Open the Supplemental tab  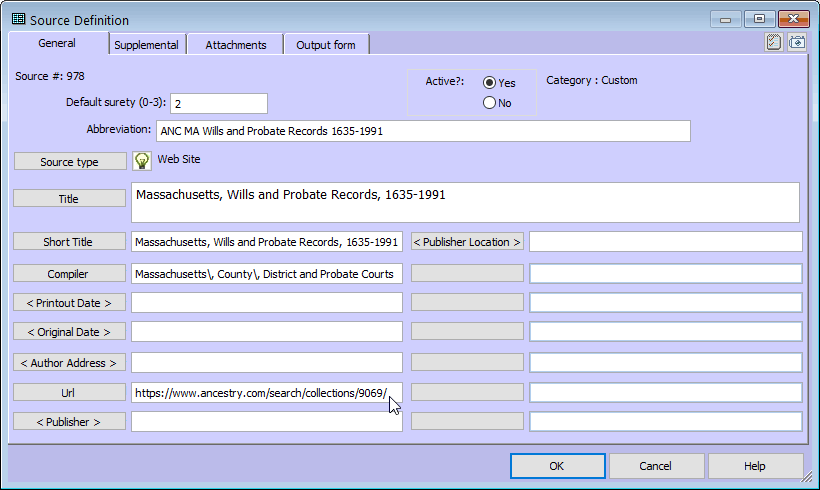pyautogui.click(x=146, y=45)
